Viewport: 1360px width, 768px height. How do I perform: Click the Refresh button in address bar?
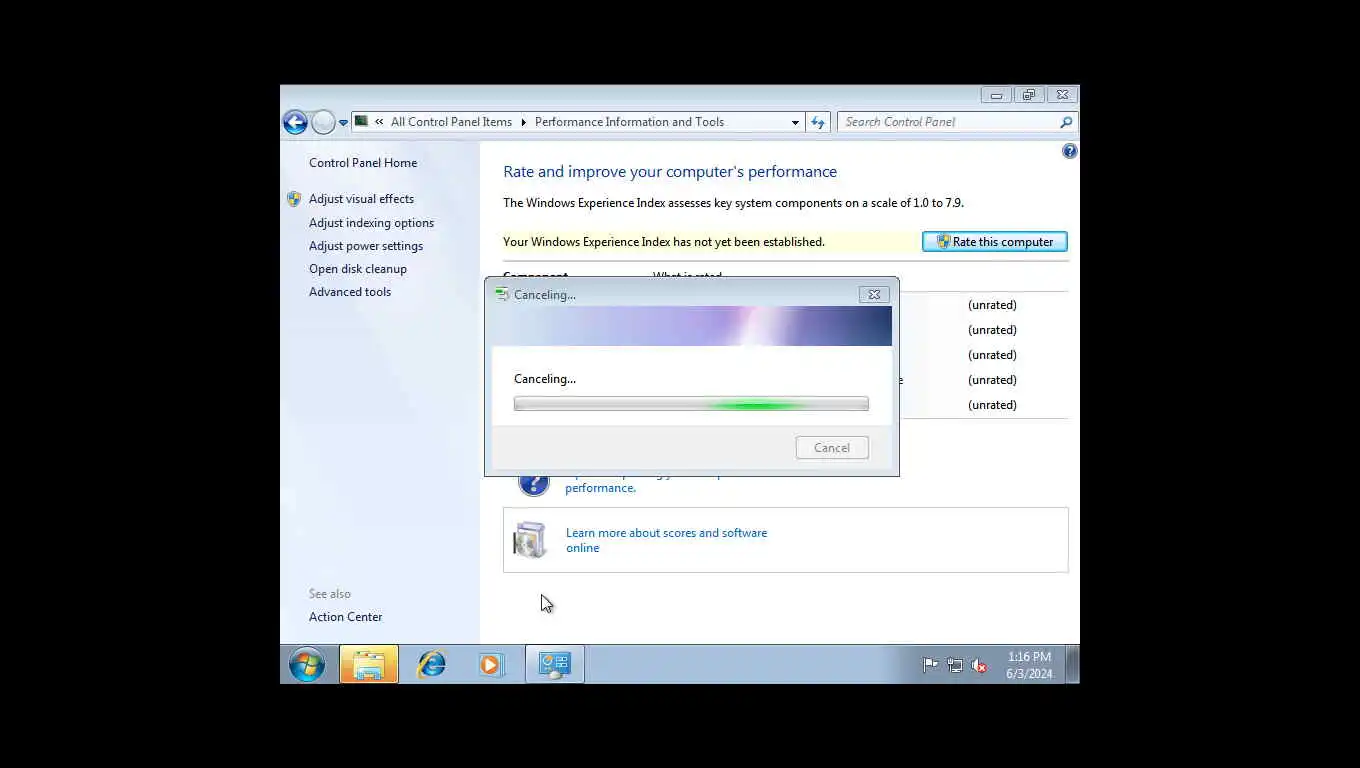tap(818, 122)
